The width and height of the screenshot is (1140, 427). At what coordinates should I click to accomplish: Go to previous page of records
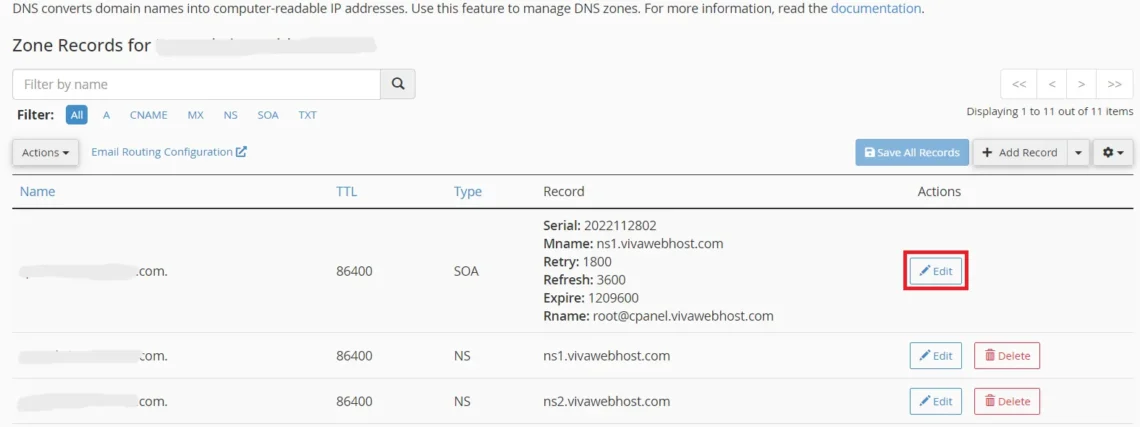tap(1052, 84)
